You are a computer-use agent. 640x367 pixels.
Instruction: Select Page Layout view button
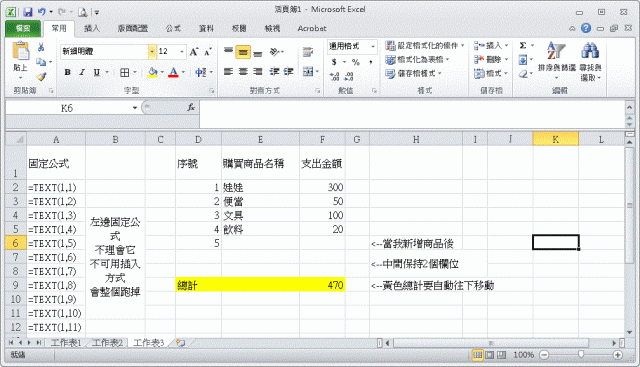tap(489, 355)
